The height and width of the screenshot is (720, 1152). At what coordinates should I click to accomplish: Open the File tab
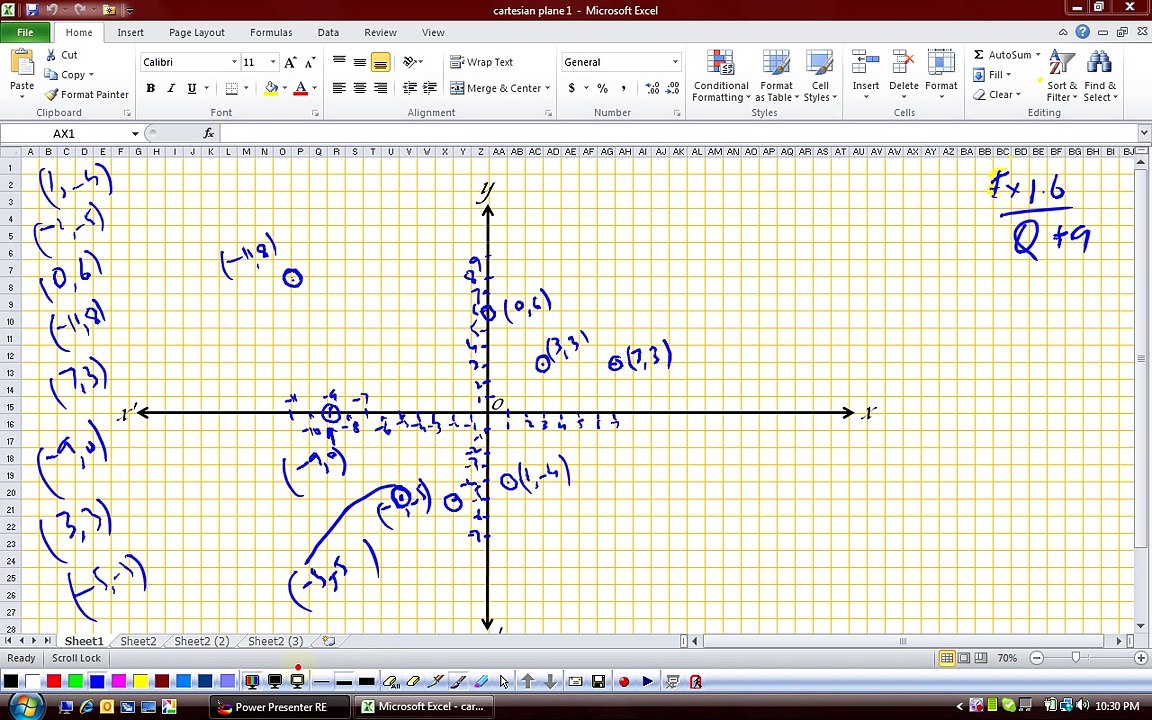[25, 32]
